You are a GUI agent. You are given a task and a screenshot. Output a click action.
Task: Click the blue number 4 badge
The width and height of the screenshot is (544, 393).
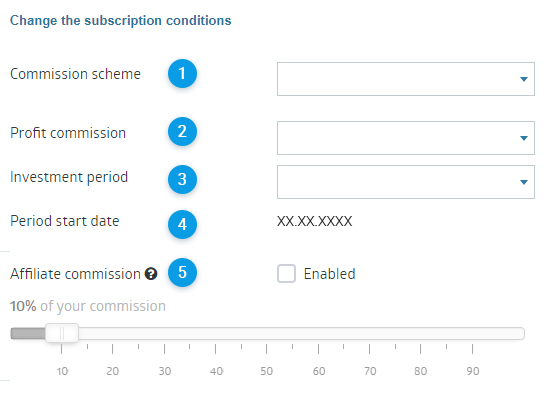[182, 224]
